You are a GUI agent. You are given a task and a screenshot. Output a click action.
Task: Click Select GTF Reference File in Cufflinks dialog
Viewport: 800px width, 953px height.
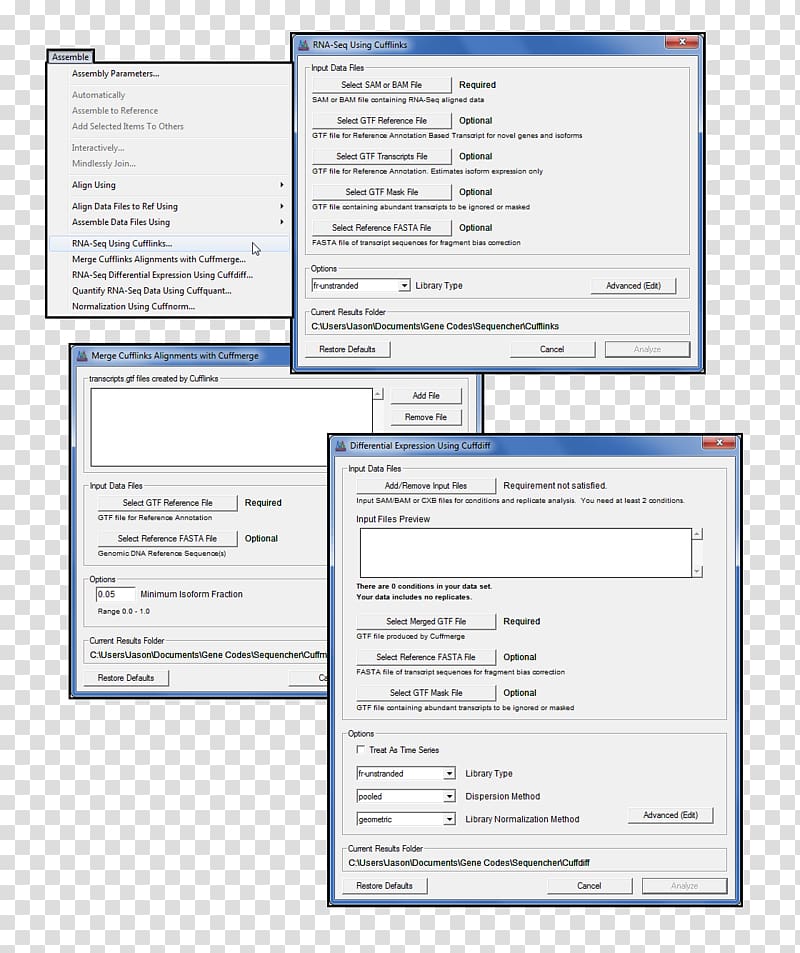tap(382, 121)
